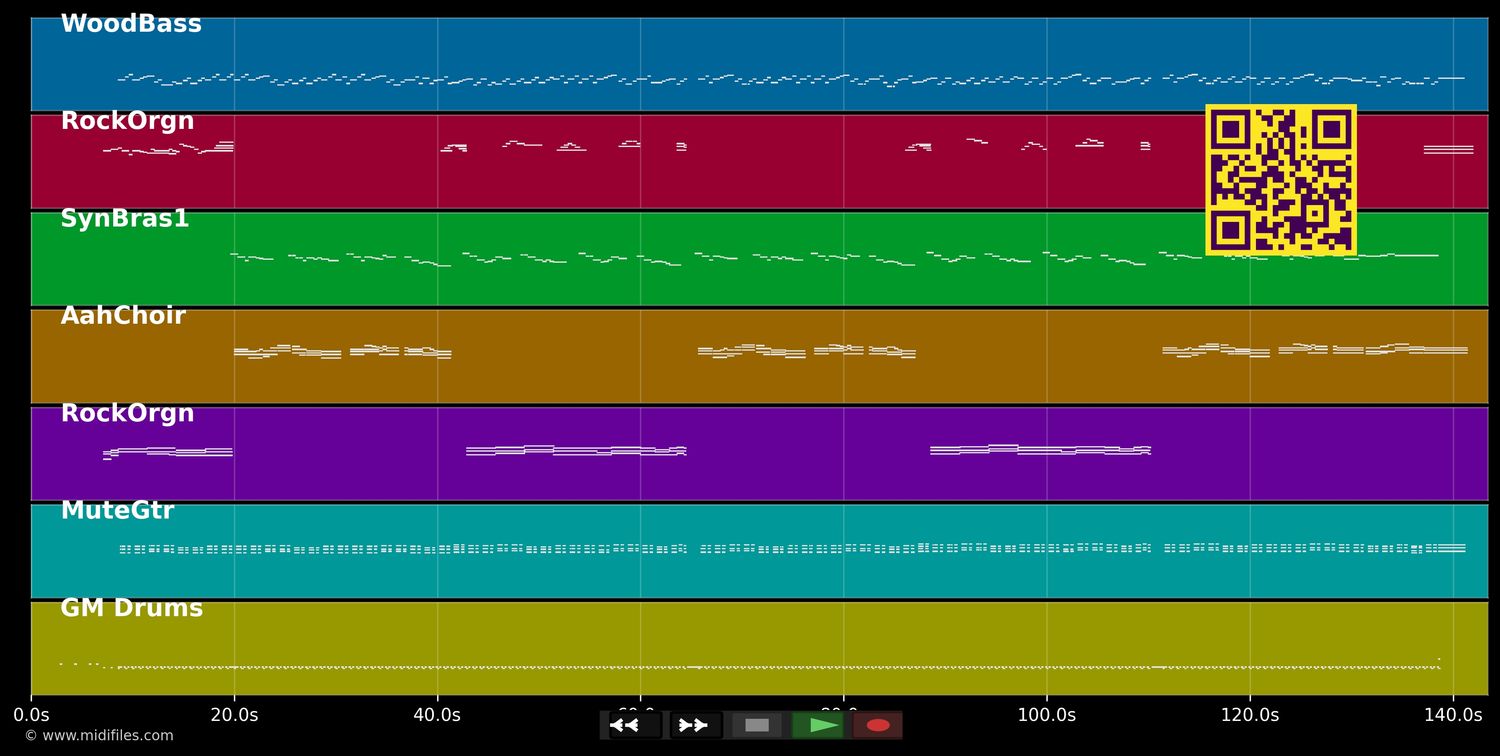Select the AahChoir track label

click(123, 316)
